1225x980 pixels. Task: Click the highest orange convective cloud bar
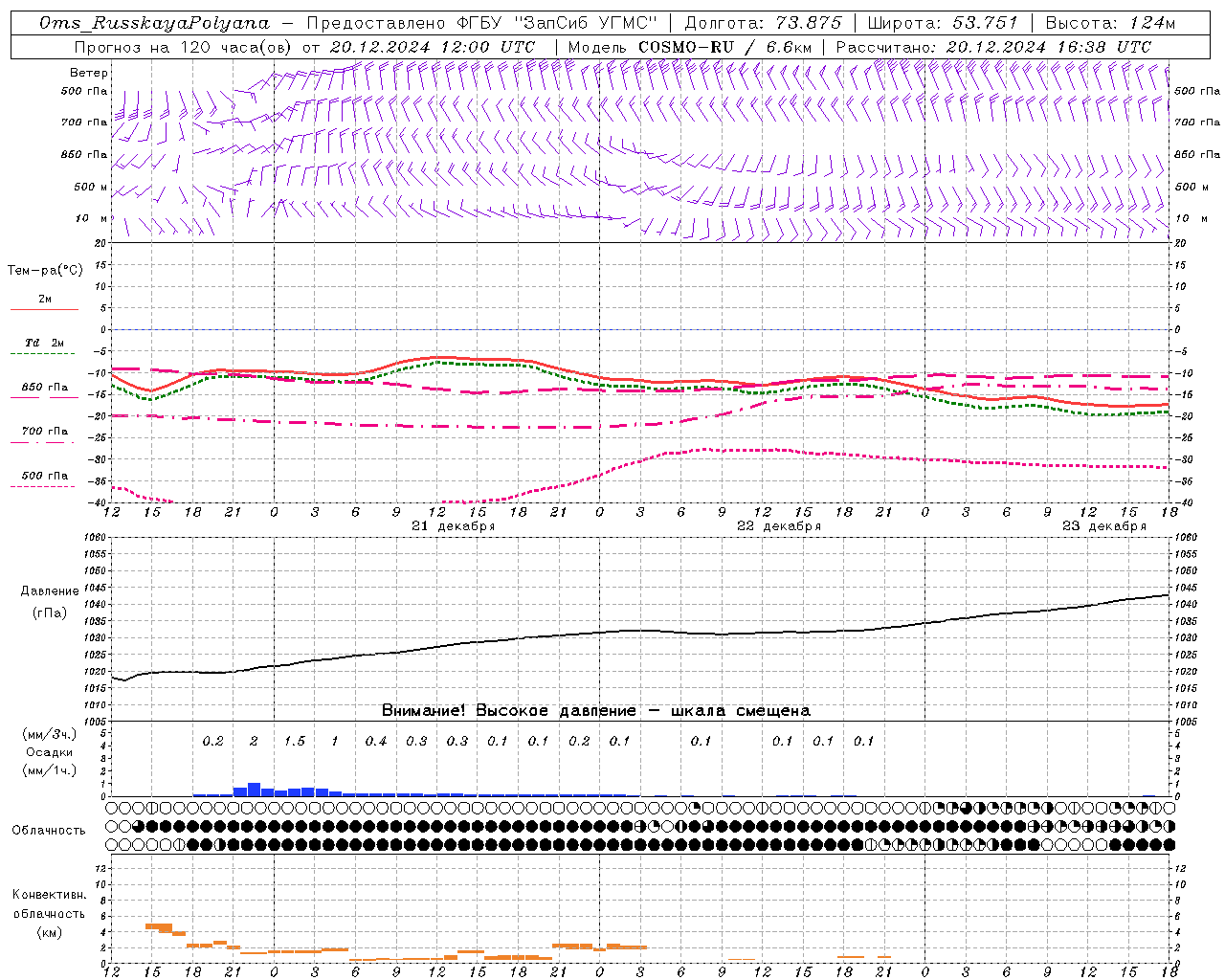click(158, 927)
